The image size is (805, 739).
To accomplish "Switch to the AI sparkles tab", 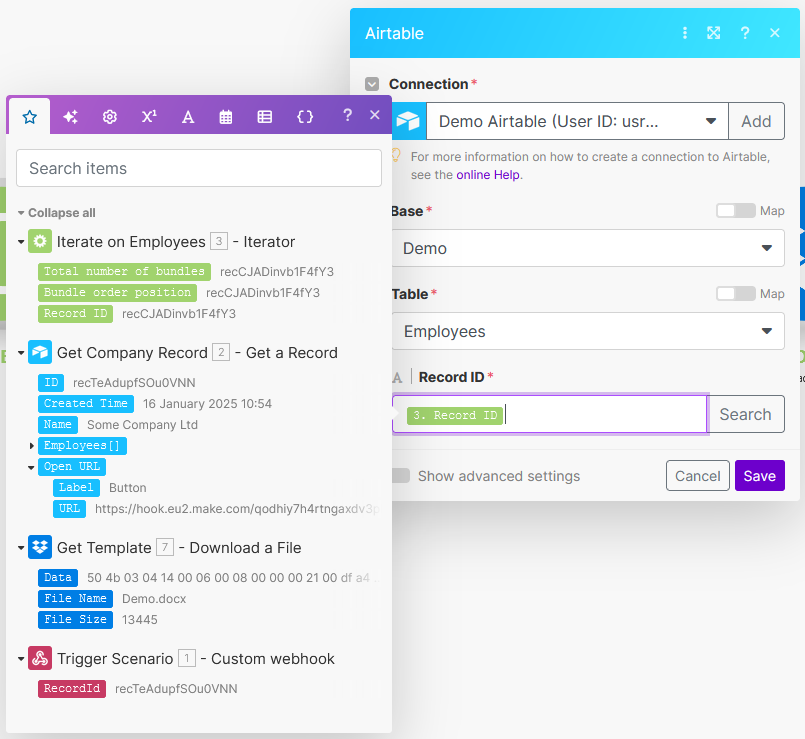I will tap(70, 117).
